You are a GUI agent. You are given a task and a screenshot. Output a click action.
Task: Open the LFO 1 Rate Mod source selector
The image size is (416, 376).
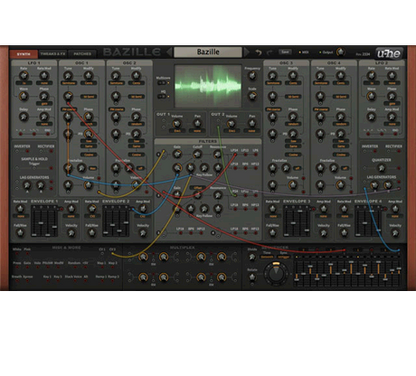click(44, 83)
